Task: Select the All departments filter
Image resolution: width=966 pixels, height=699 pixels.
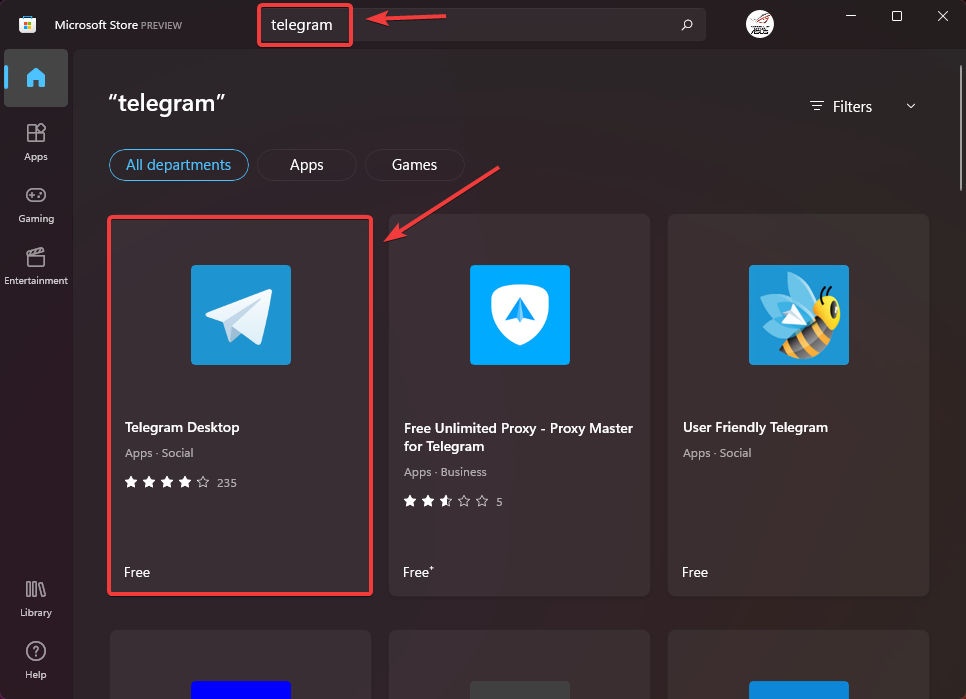Action: pyautogui.click(x=178, y=165)
